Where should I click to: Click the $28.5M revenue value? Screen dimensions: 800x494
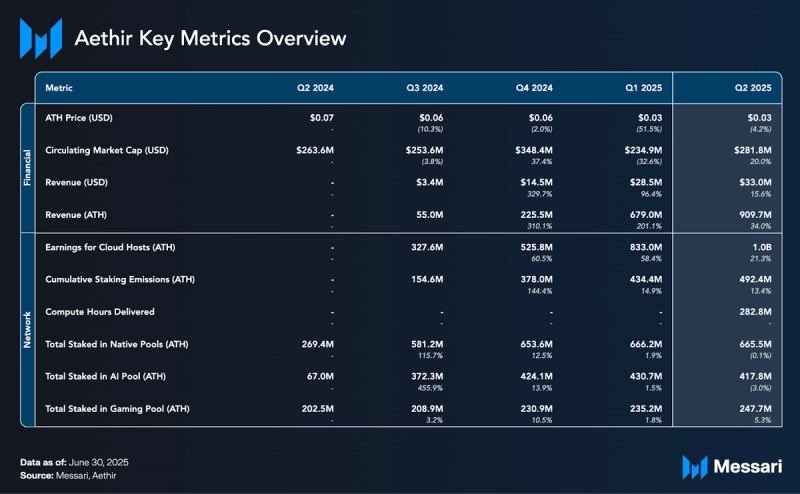point(646,182)
